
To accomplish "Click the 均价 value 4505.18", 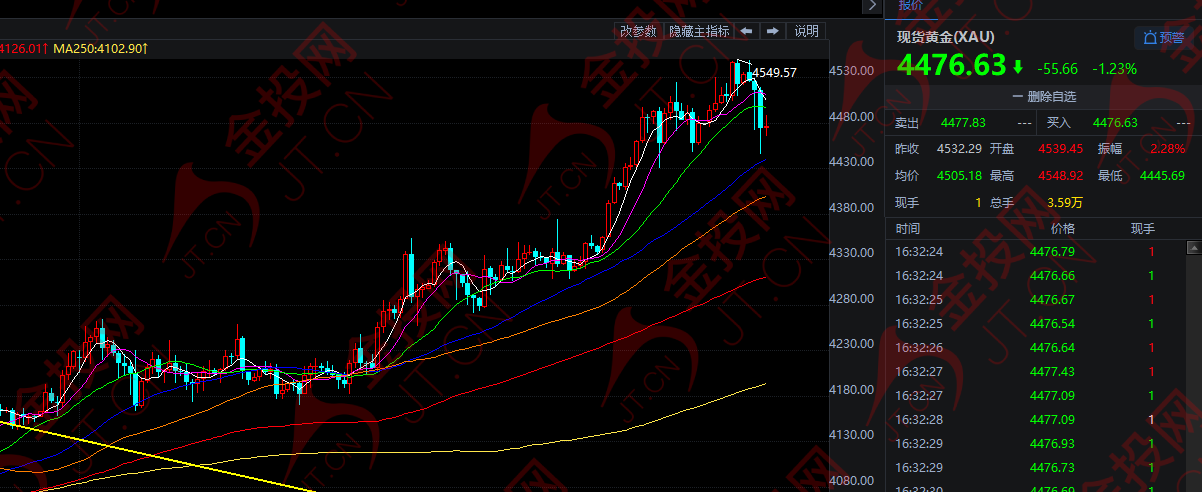I will coord(959,176).
